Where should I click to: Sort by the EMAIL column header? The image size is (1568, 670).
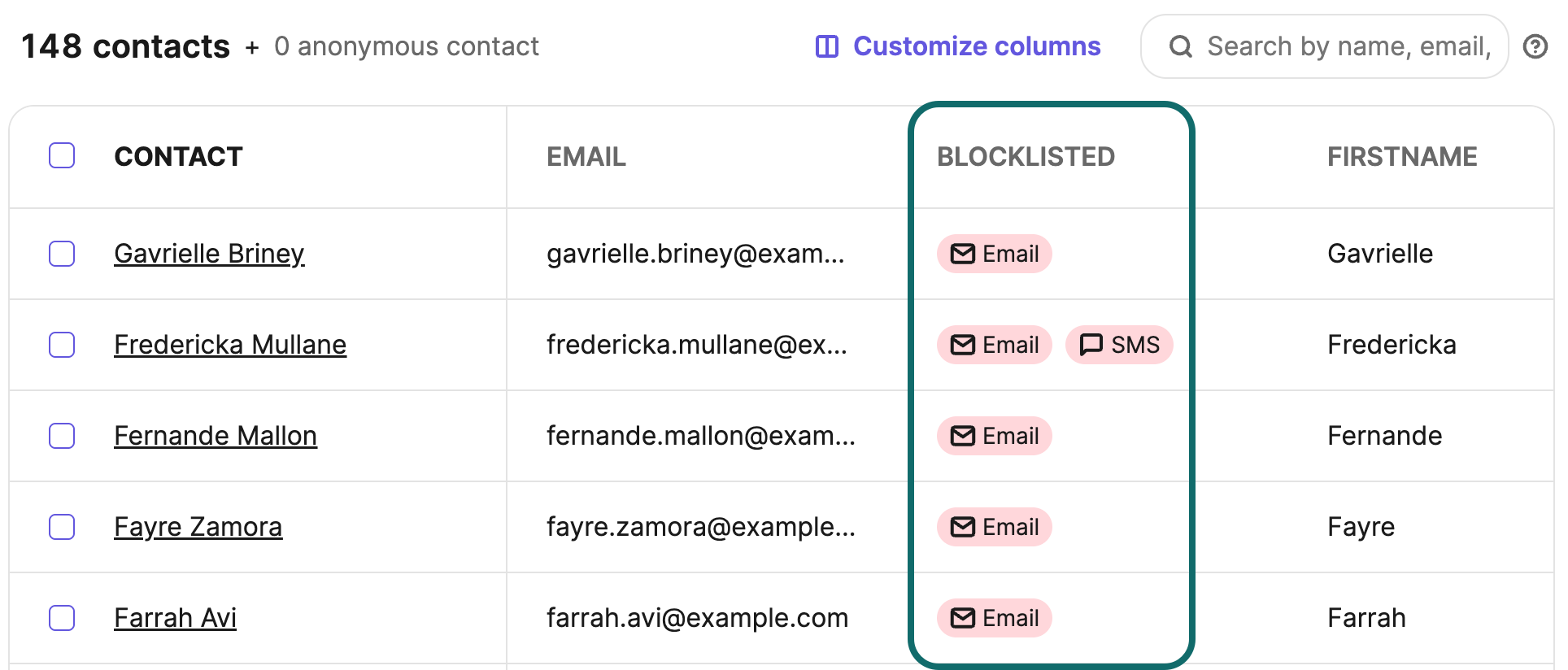tap(586, 157)
